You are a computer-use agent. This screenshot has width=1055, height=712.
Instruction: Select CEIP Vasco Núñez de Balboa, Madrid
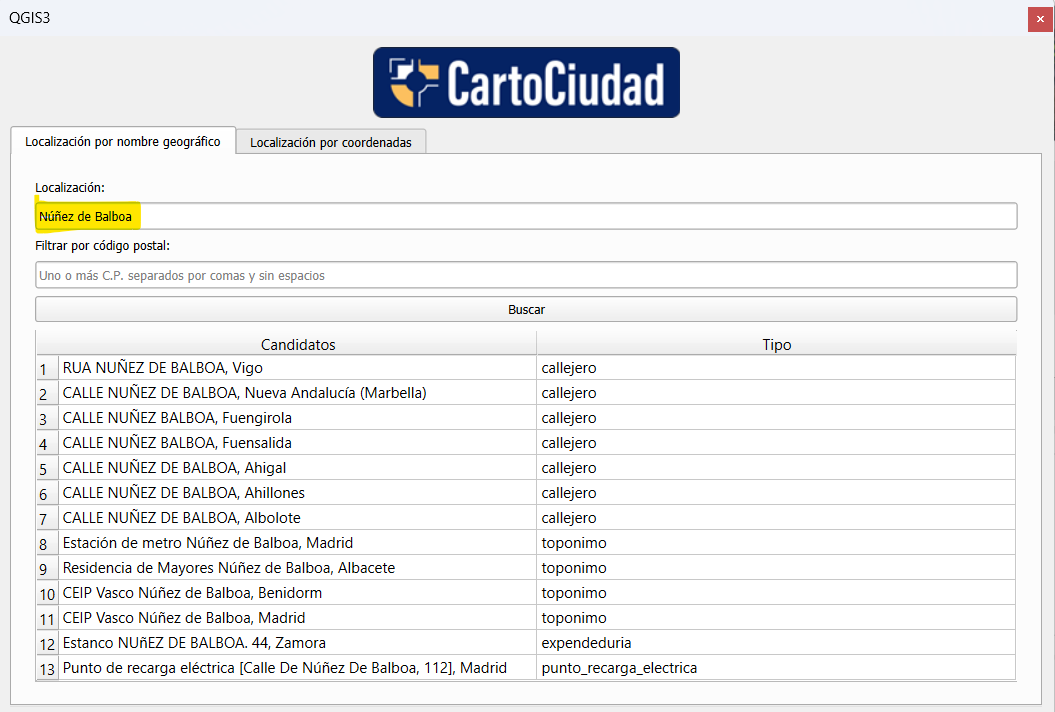coord(297,618)
